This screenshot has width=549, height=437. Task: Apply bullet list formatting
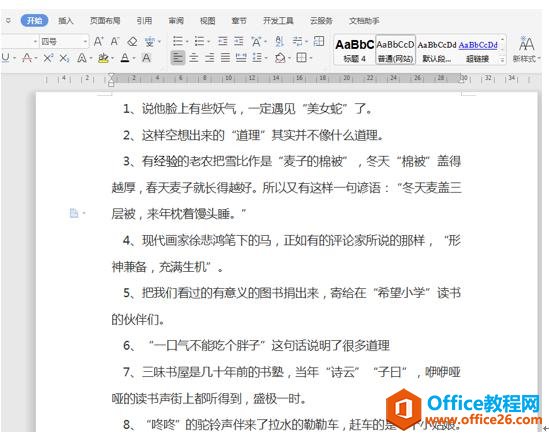click(x=178, y=41)
